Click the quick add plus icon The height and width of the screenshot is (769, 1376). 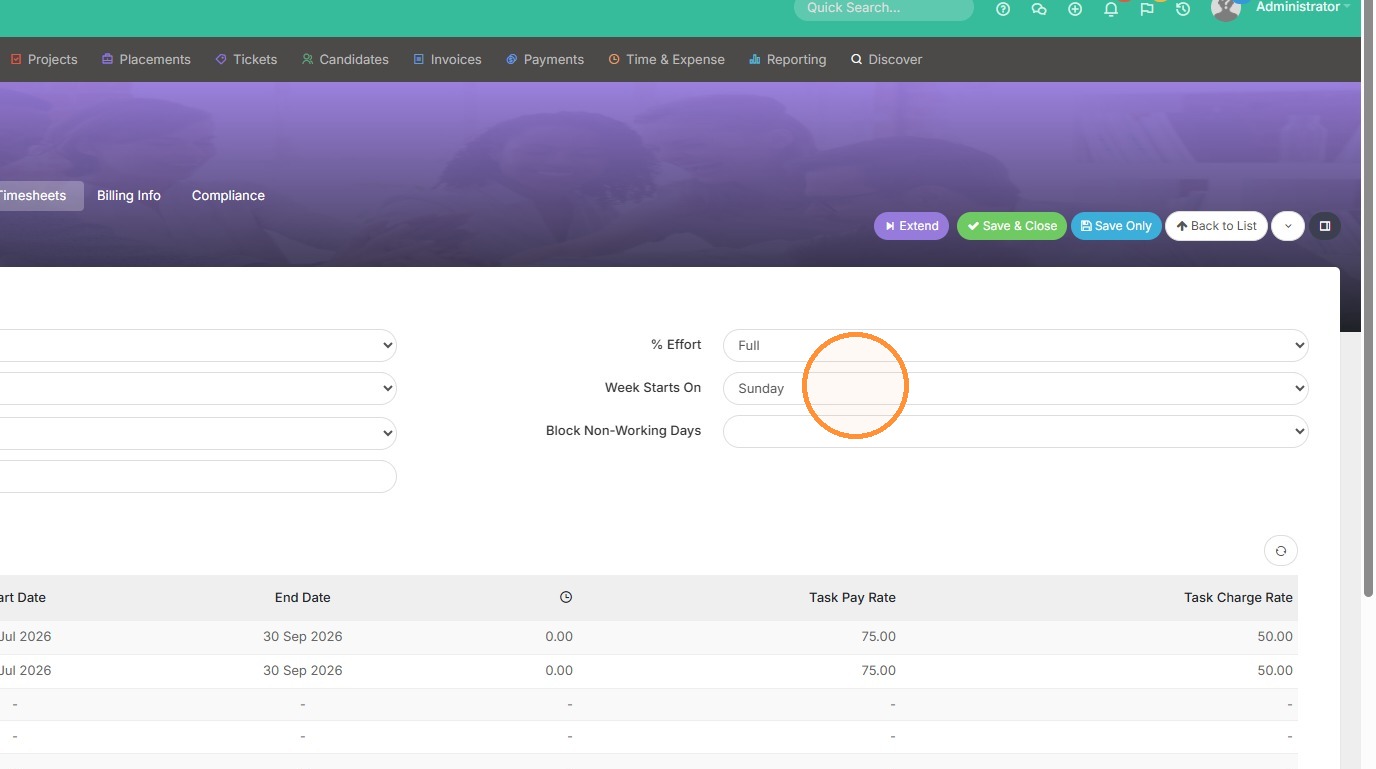coord(1075,9)
